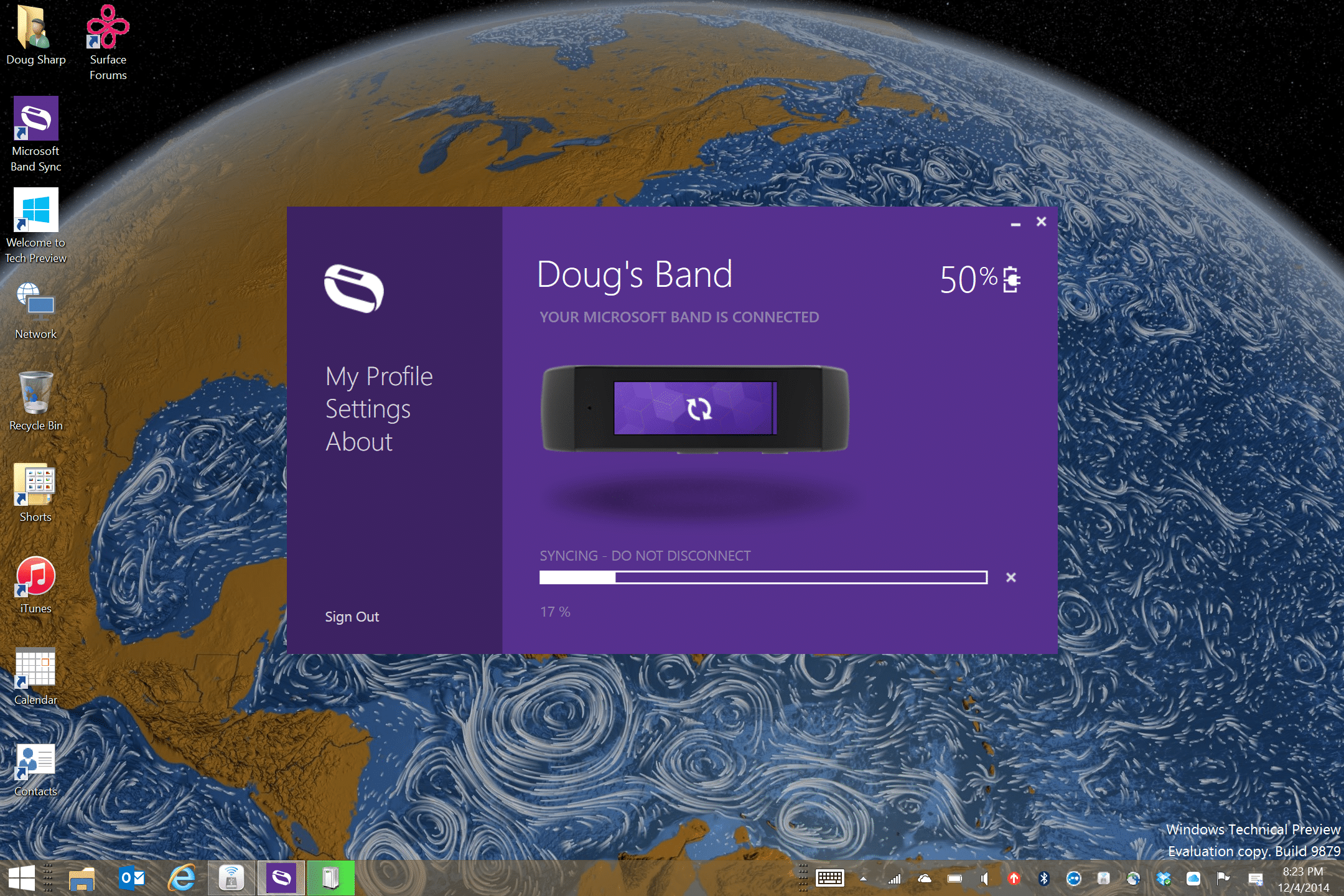Select Recycle Bin desktop icon
This screenshot has height=896, width=1344.
35,401
